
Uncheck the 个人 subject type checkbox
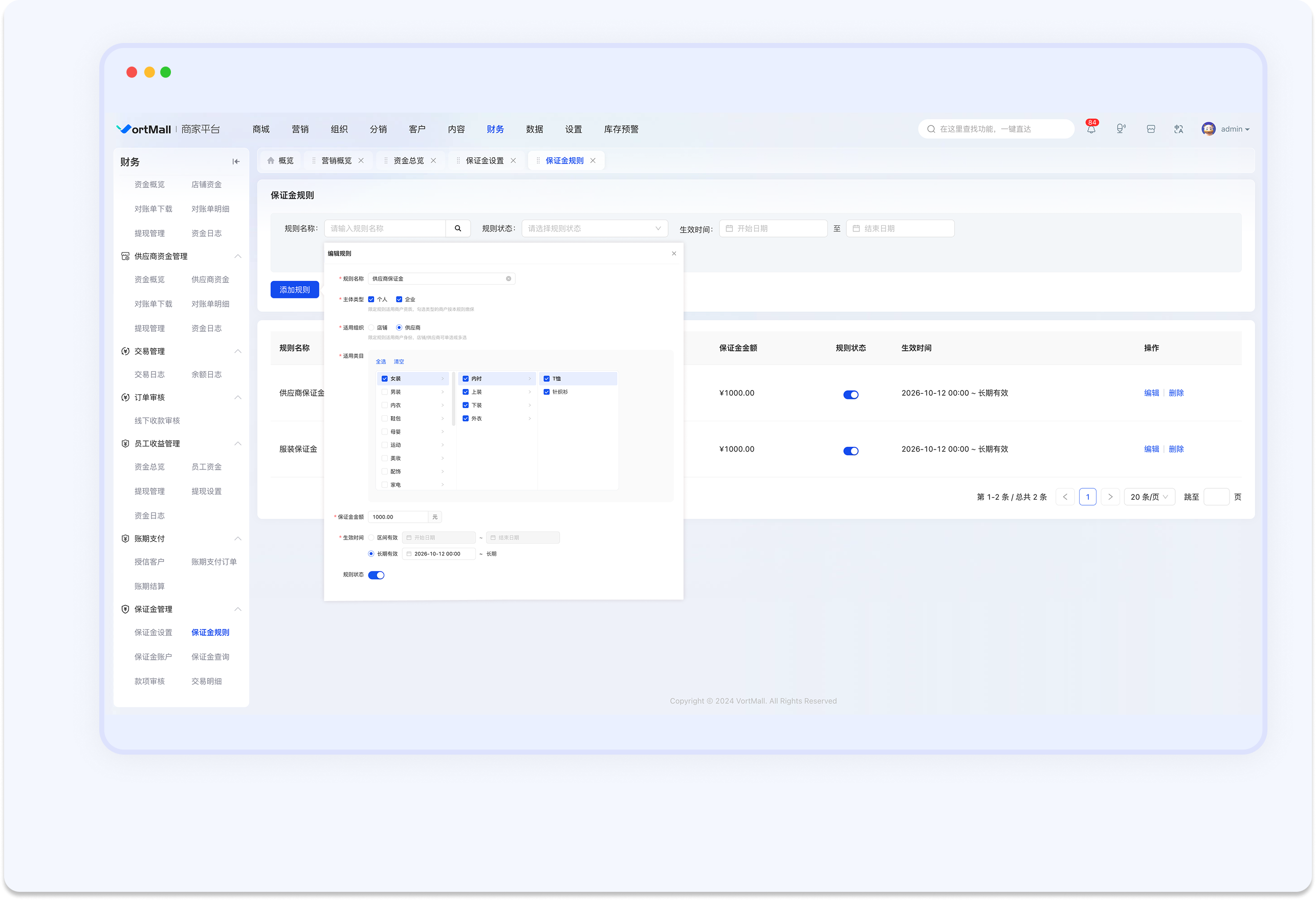[x=371, y=299]
